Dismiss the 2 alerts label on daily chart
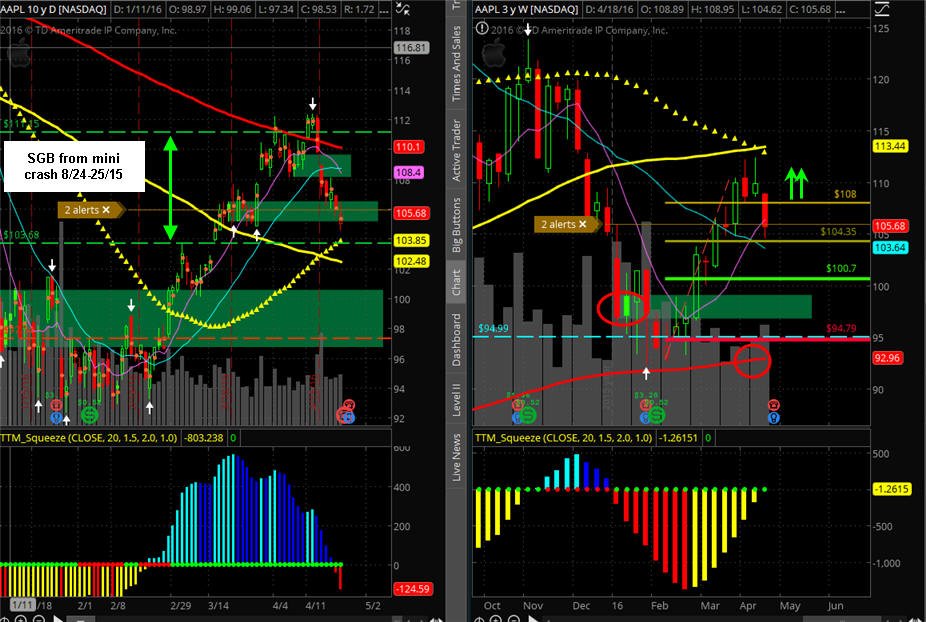 point(106,210)
